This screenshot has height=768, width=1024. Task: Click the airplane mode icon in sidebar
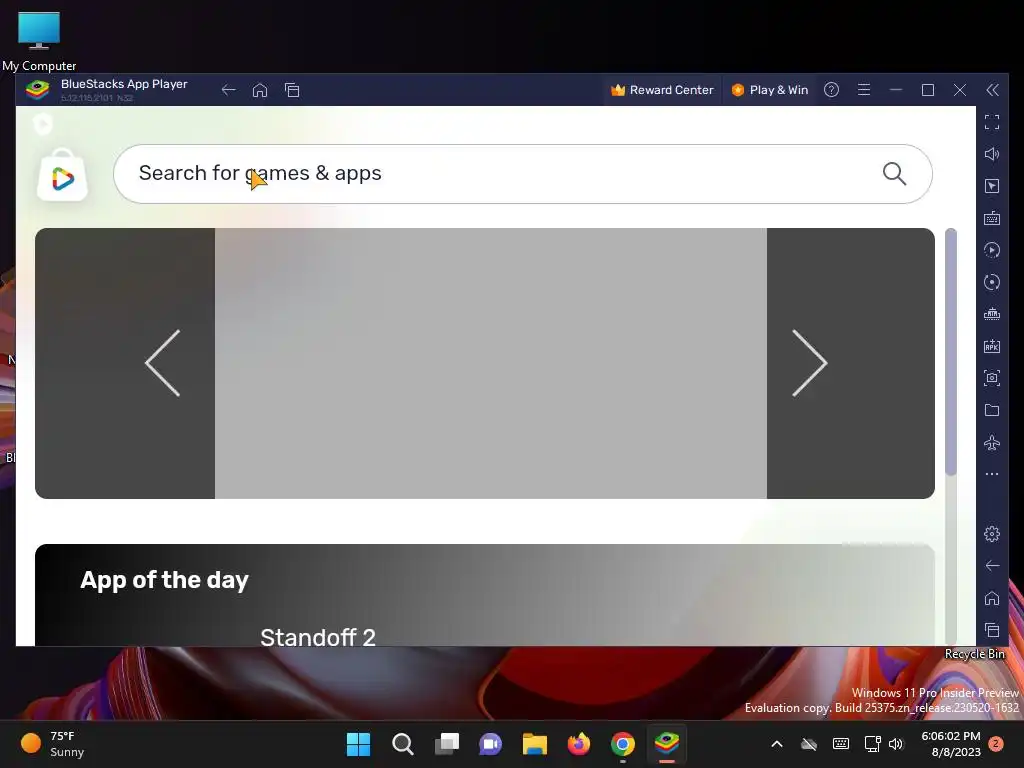992,442
